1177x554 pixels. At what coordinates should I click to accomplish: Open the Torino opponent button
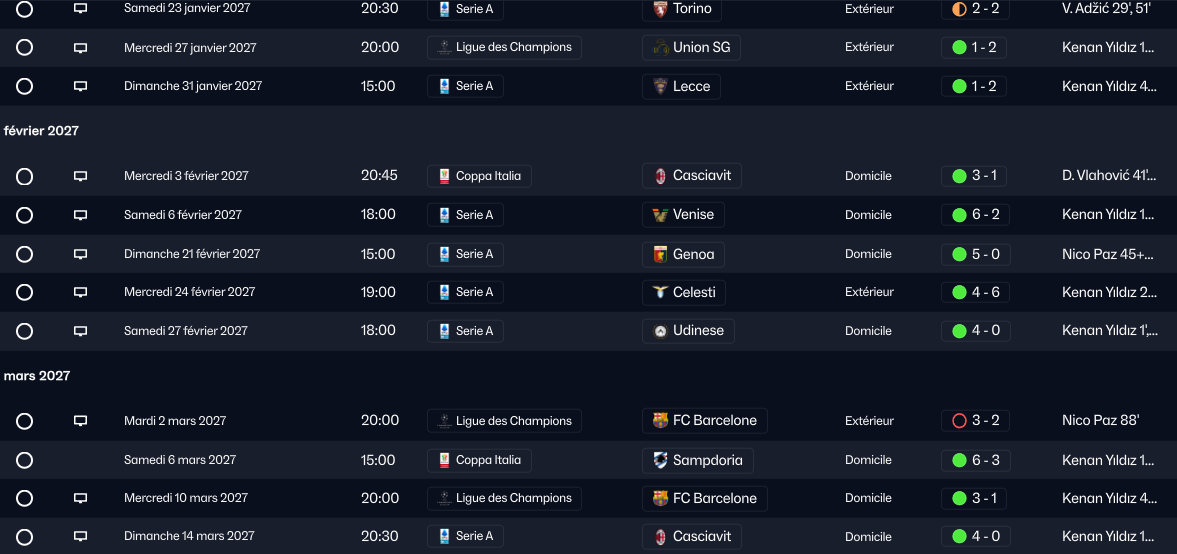point(681,9)
